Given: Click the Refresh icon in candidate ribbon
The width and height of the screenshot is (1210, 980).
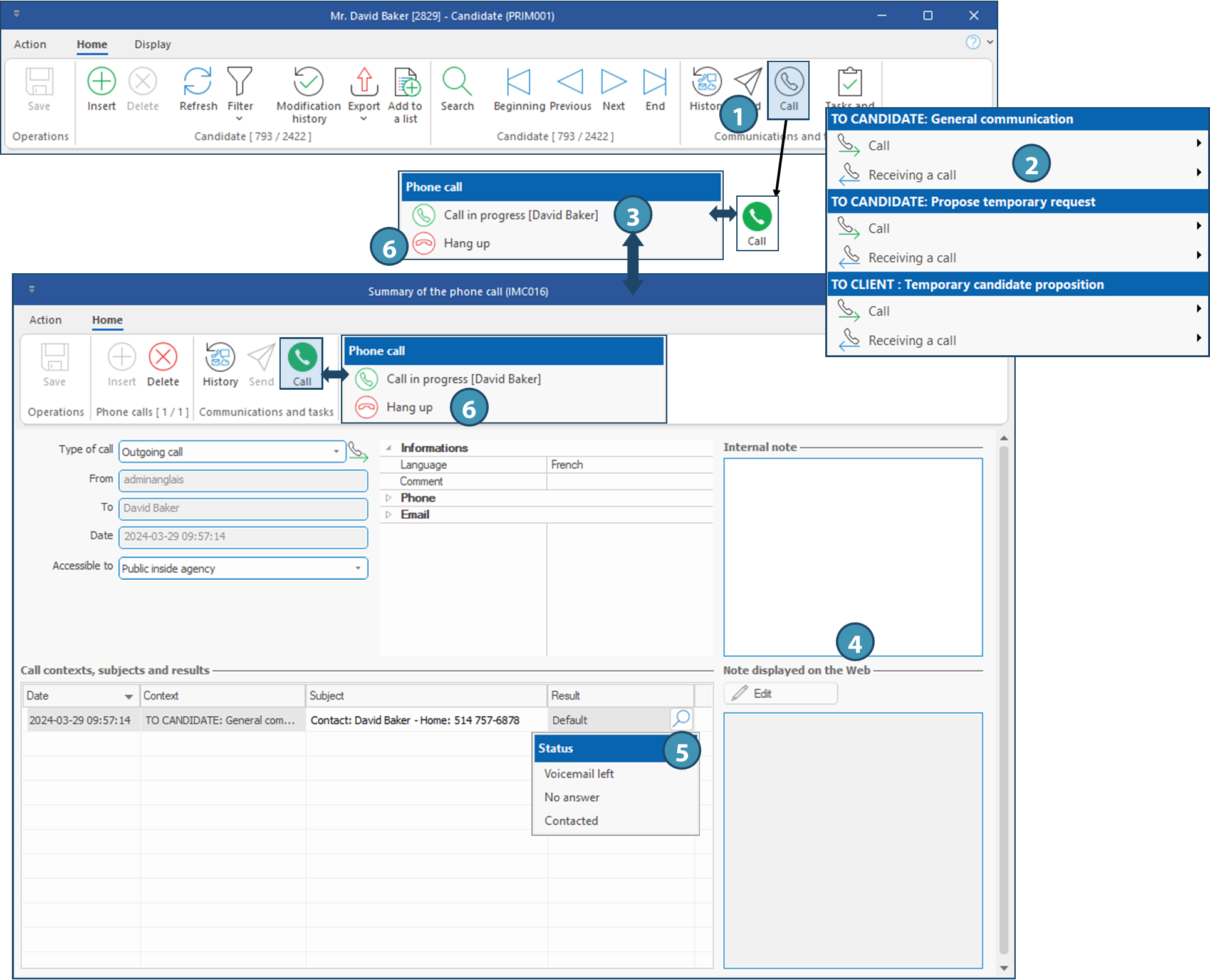Looking at the screenshot, I should pyautogui.click(x=197, y=82).
